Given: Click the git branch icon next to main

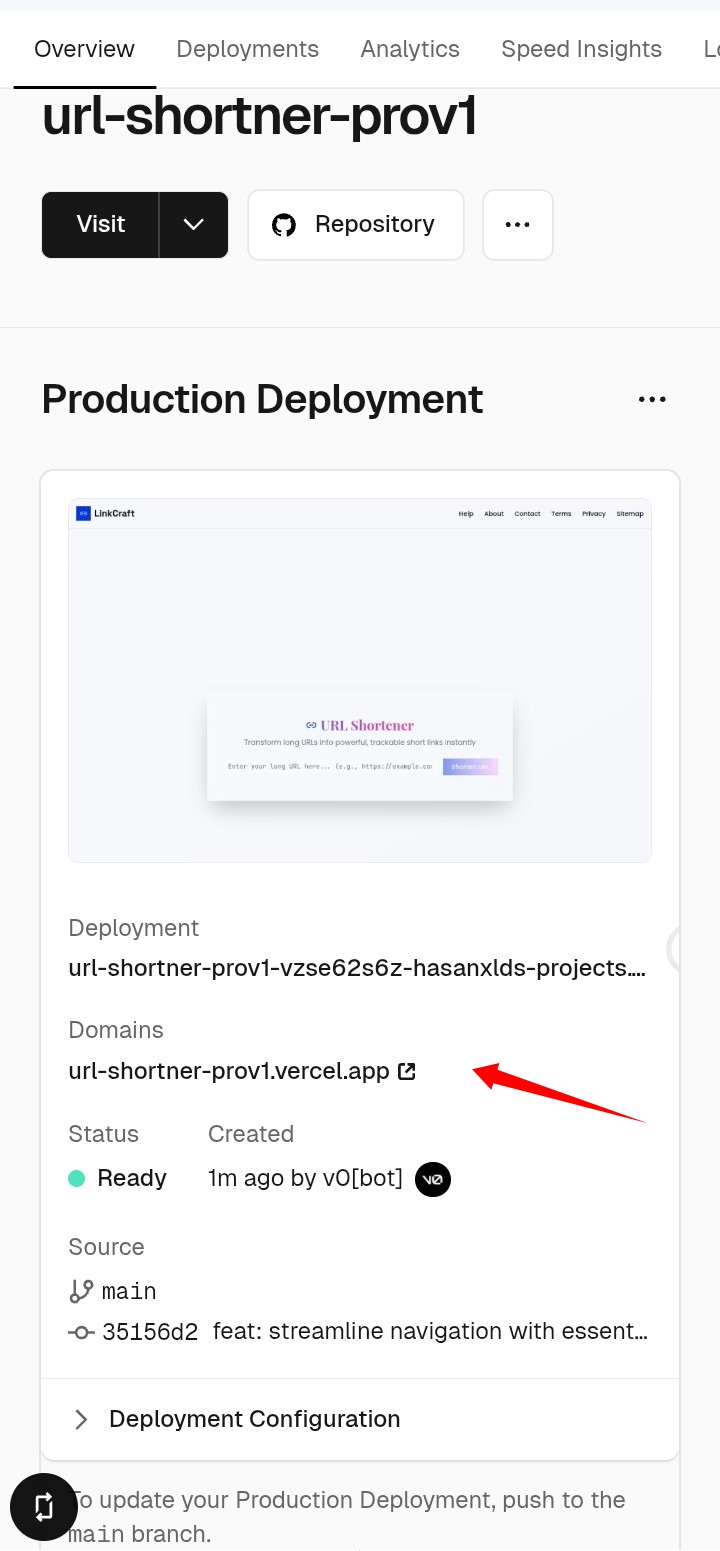Looking at the screenshot, I should coord(81,1291).
